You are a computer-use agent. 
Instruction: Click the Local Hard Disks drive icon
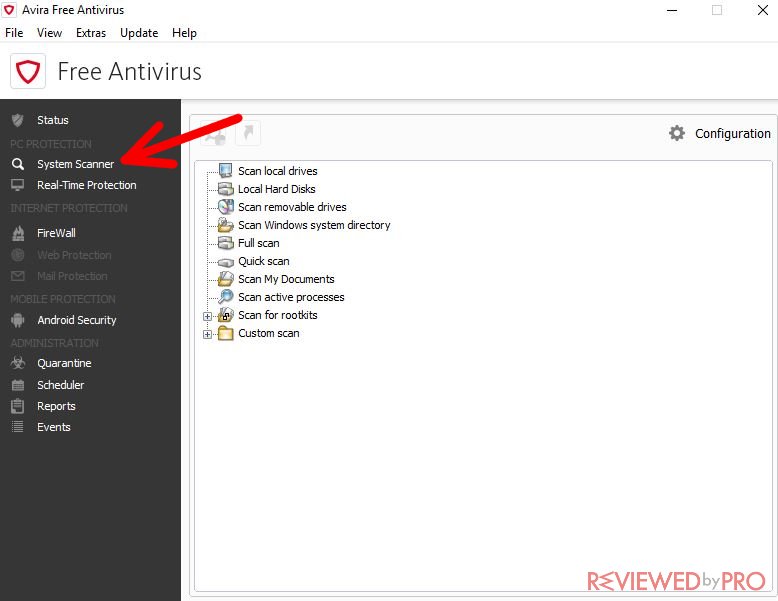pos(226,189)
